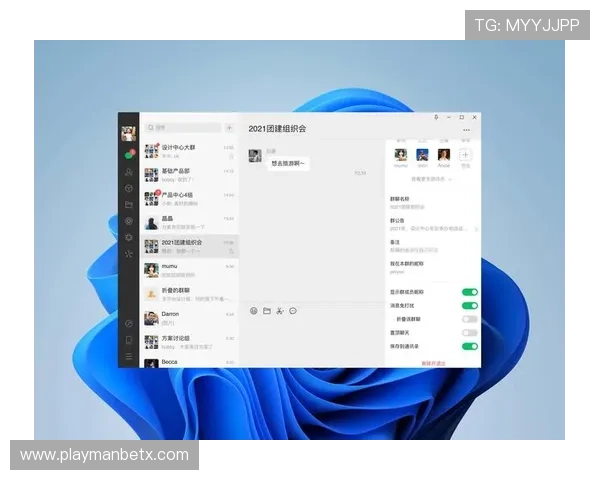Viewport: 600px width, 480px height.
Task: Open the three-dot chat info menu
Action: point(466,130)
